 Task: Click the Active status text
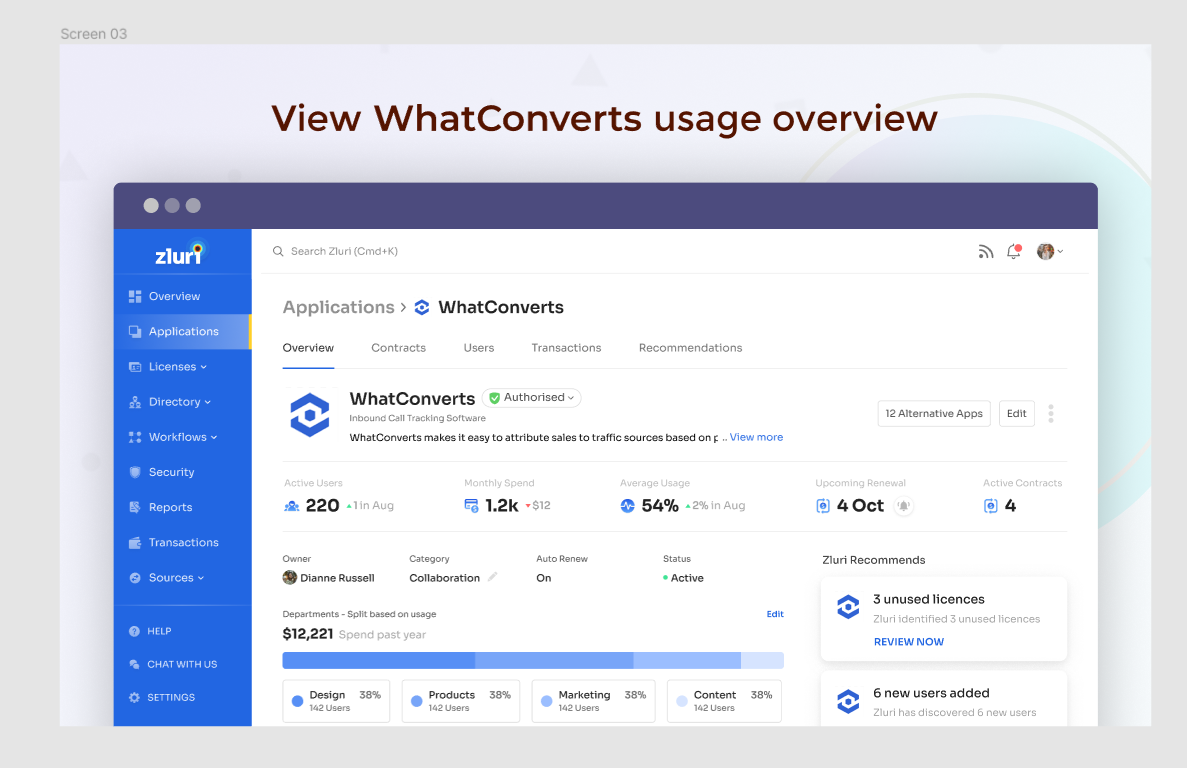[x=687, y=578]
